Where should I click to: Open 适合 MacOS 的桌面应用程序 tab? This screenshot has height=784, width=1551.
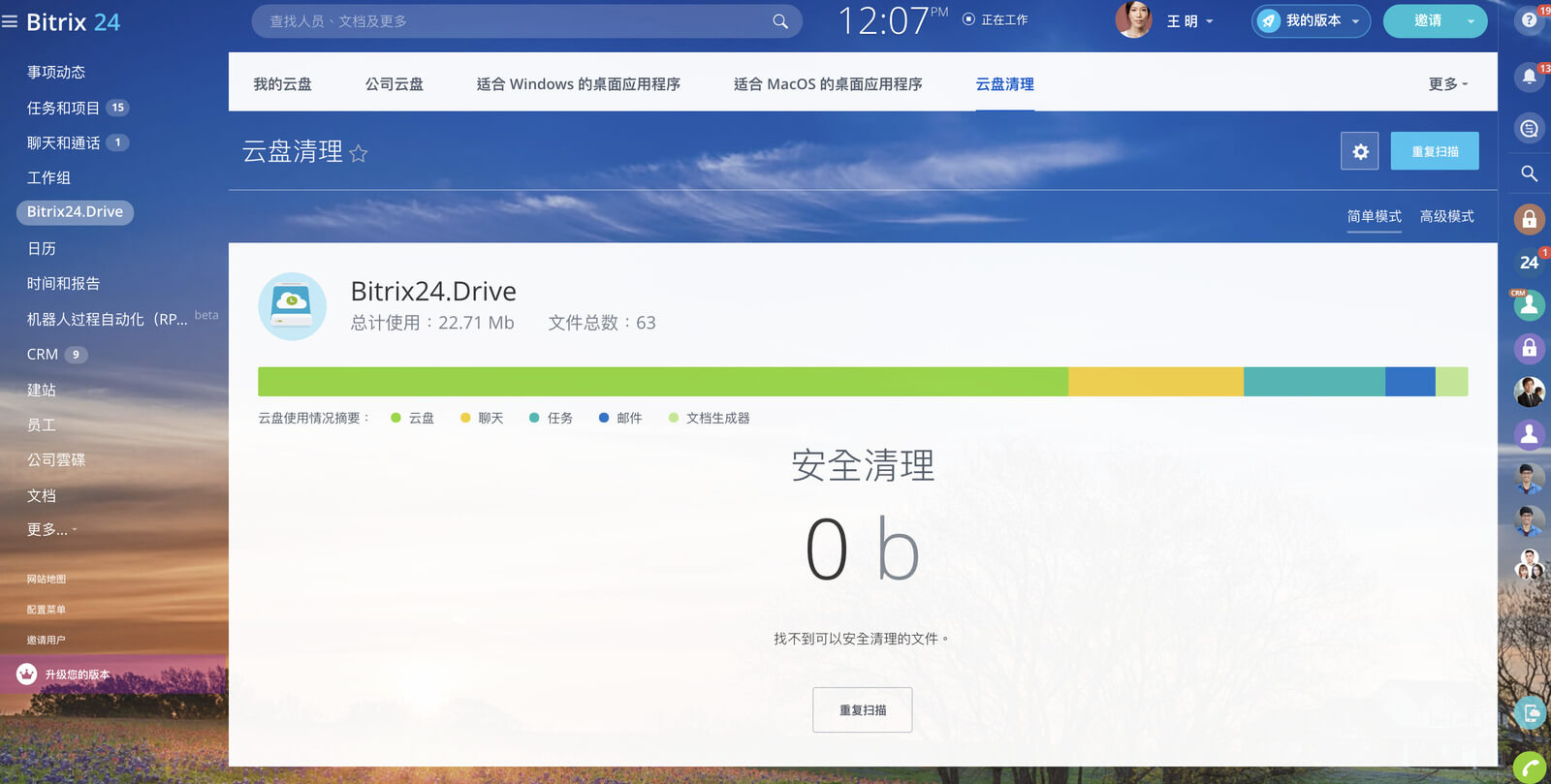(828, 84)
